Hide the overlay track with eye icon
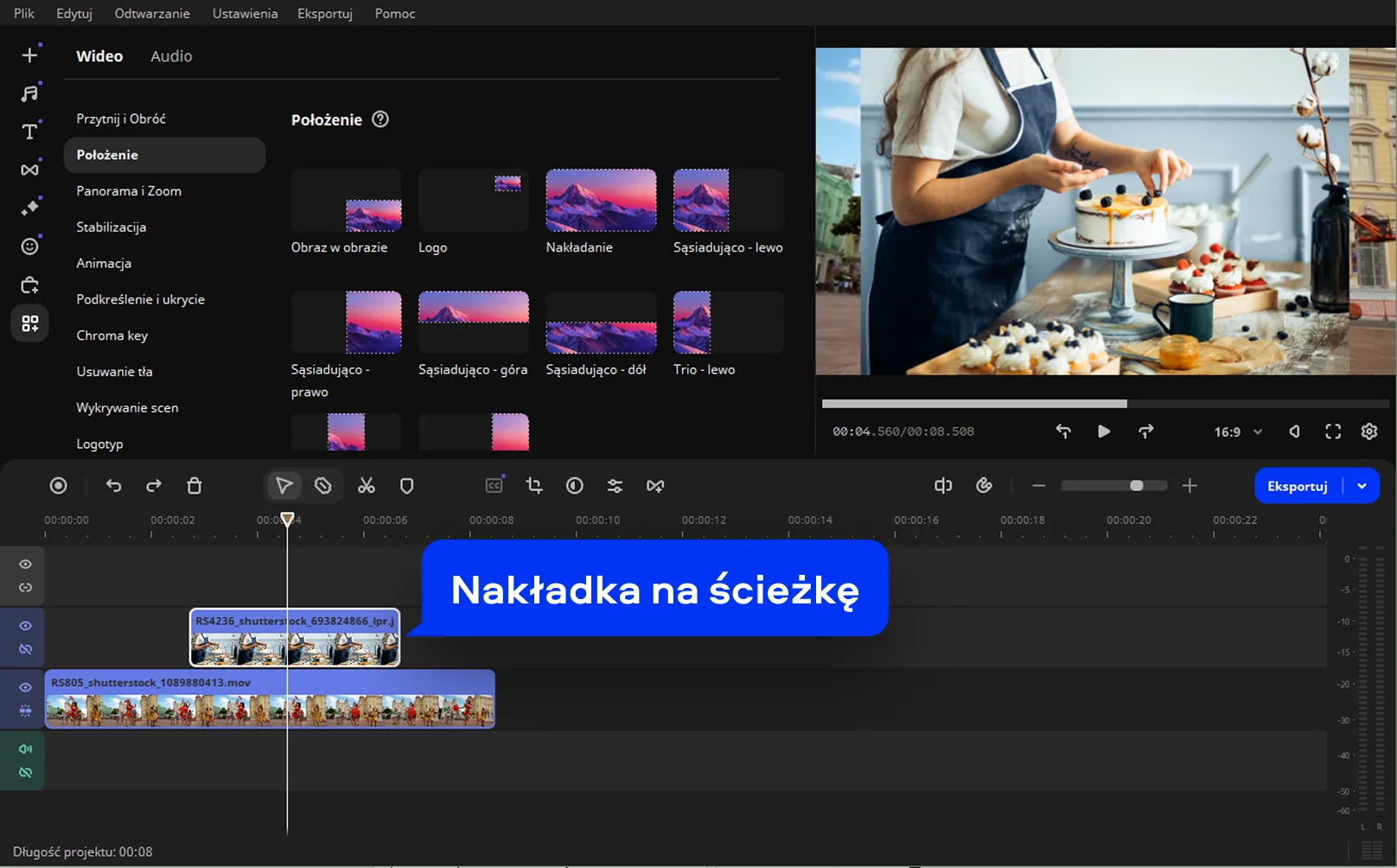The width and height of the screenshot is (1397, 868). pyautogui.click(x=26, y=626)
